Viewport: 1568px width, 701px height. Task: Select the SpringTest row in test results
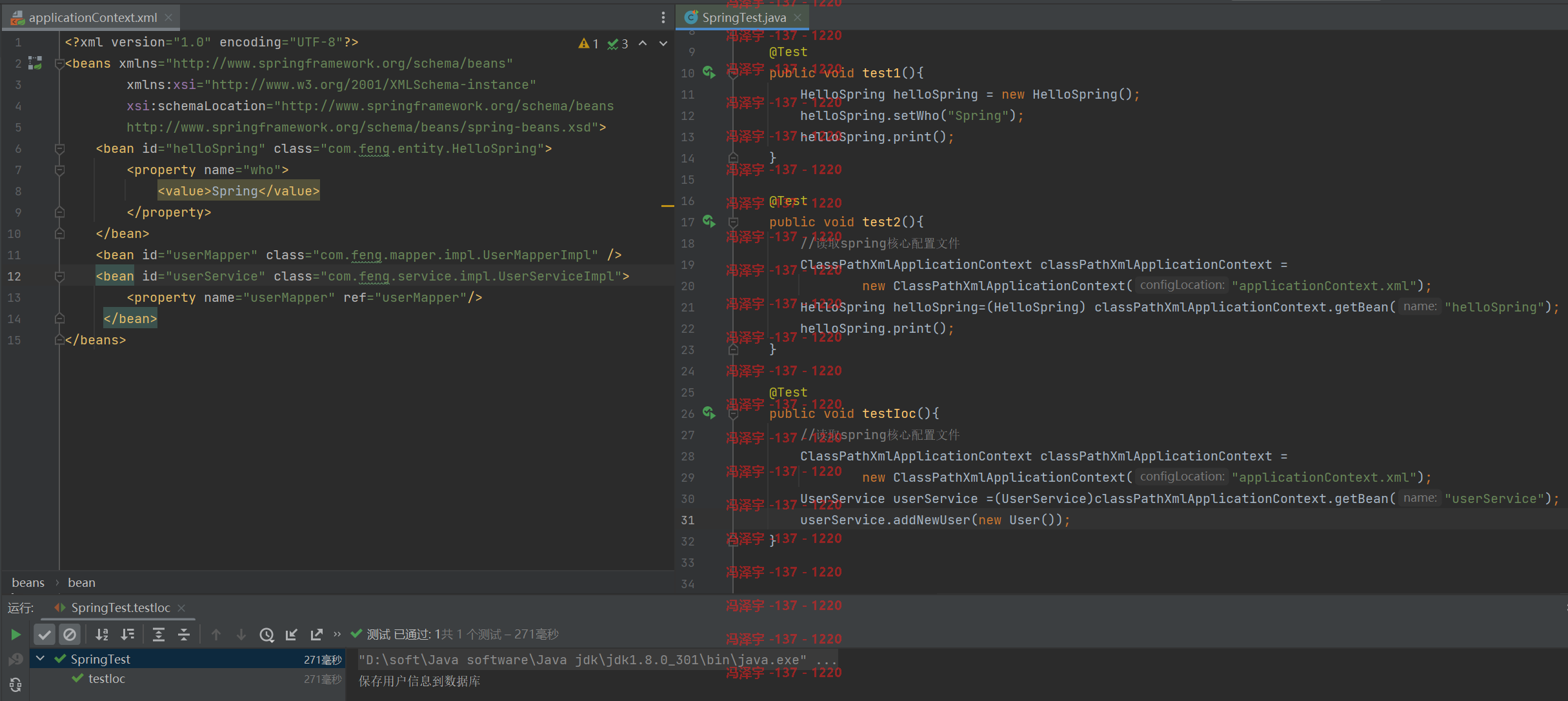188,659
